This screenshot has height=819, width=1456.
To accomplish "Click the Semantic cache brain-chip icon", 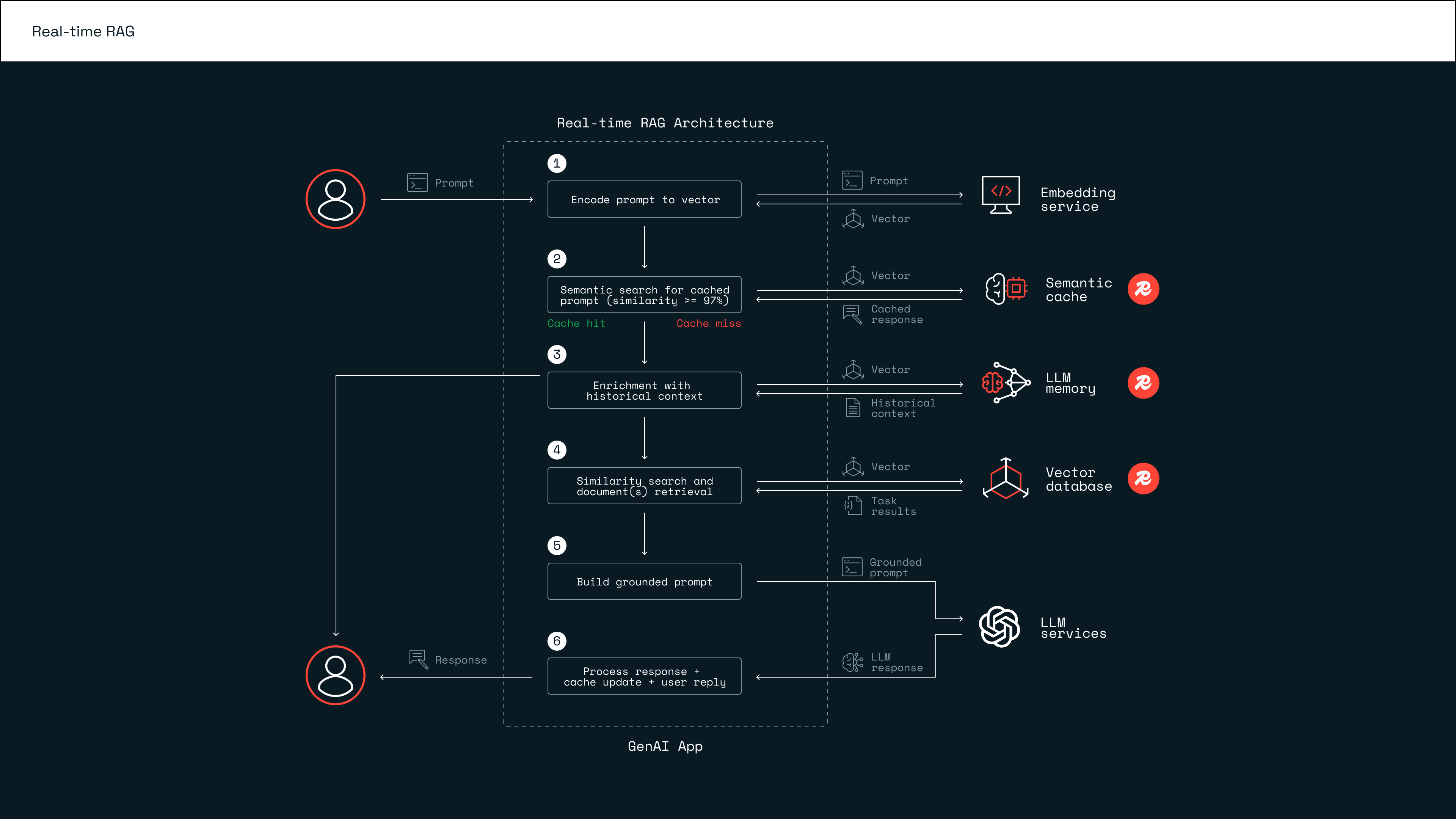I will (1006, 289).
